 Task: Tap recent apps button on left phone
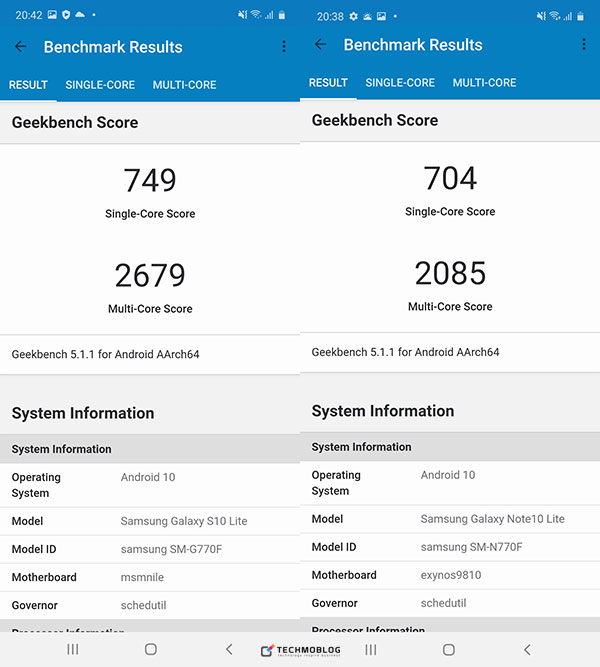click(73, 649)
